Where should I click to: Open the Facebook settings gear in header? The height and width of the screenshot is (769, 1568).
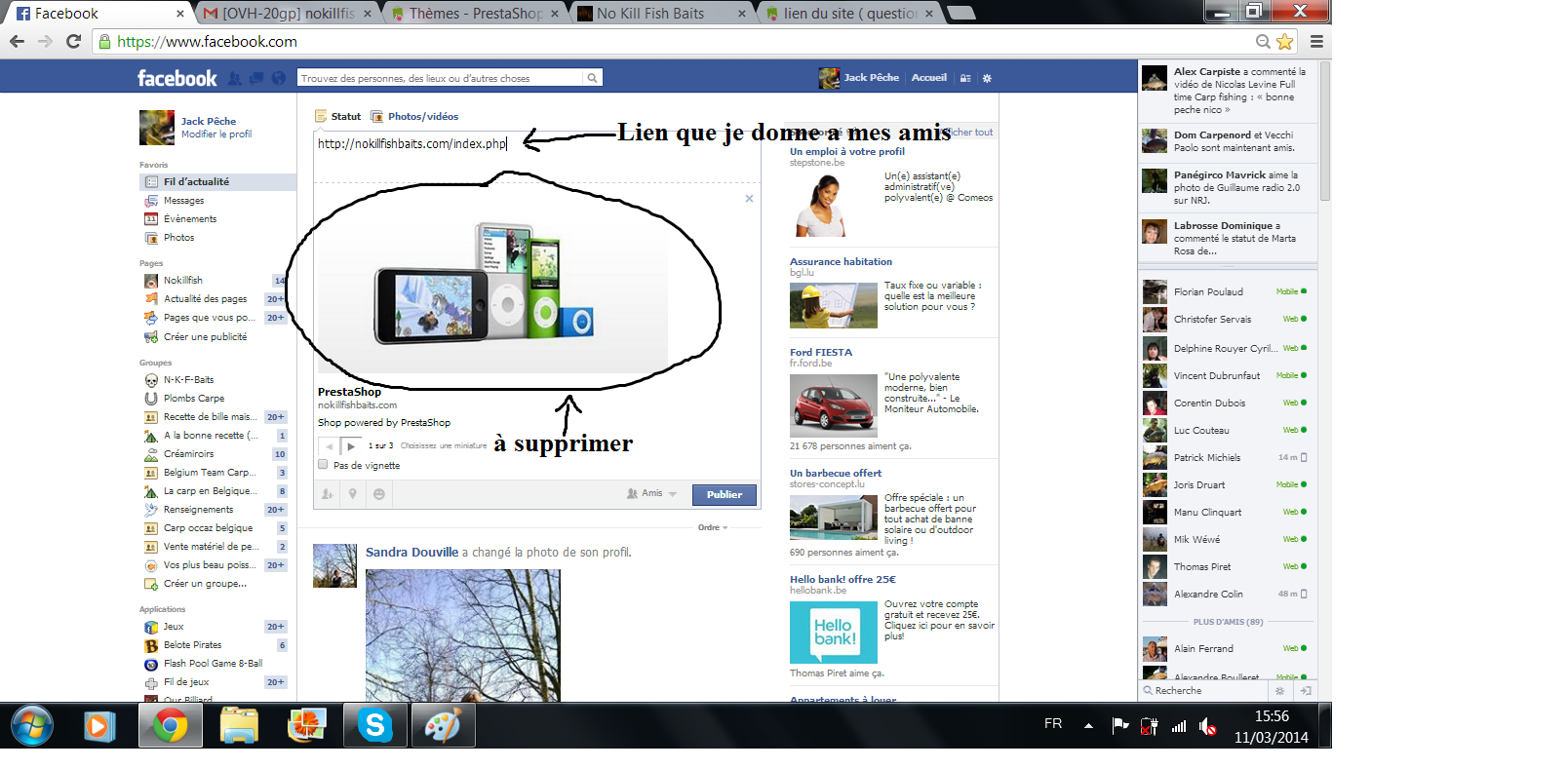[x=987, y=78]
